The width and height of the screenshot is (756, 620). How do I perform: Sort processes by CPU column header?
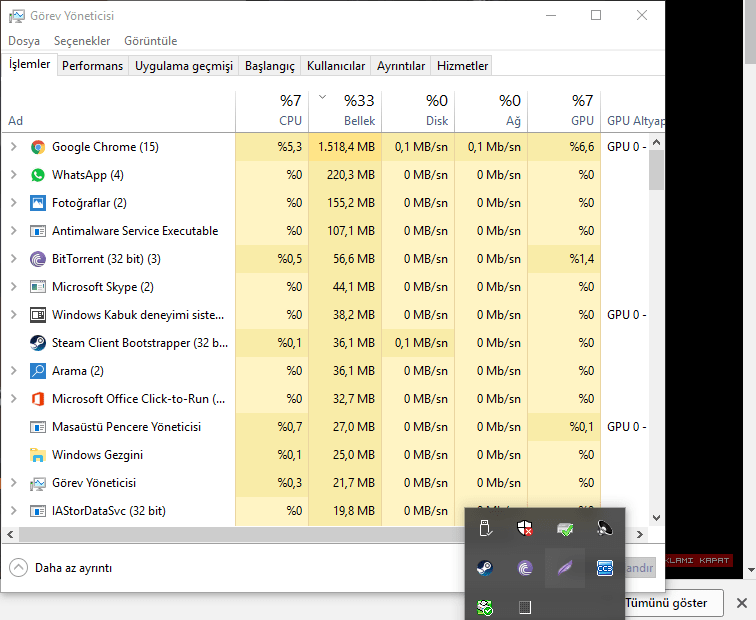tap(272, 111)
